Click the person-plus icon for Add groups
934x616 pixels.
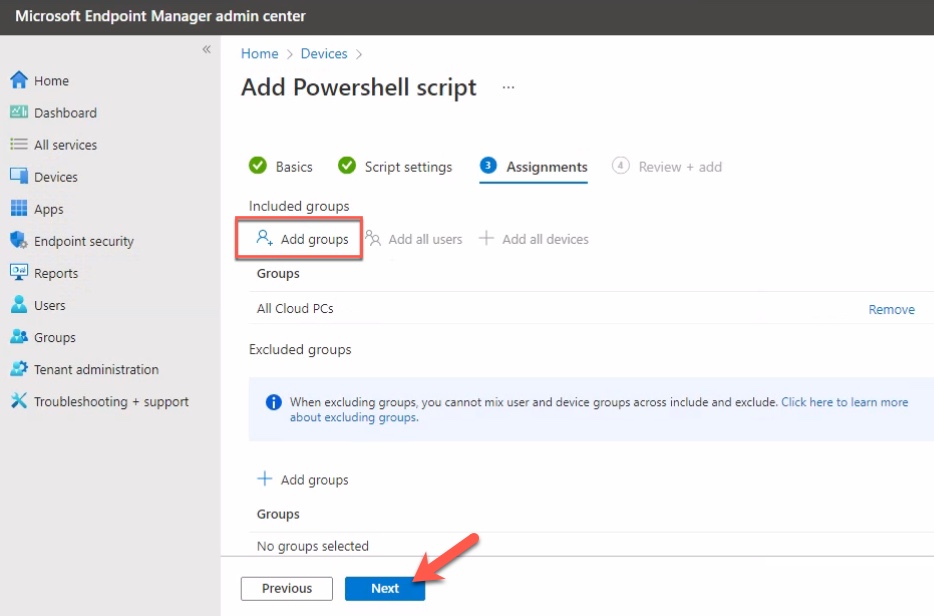point(264,238)
